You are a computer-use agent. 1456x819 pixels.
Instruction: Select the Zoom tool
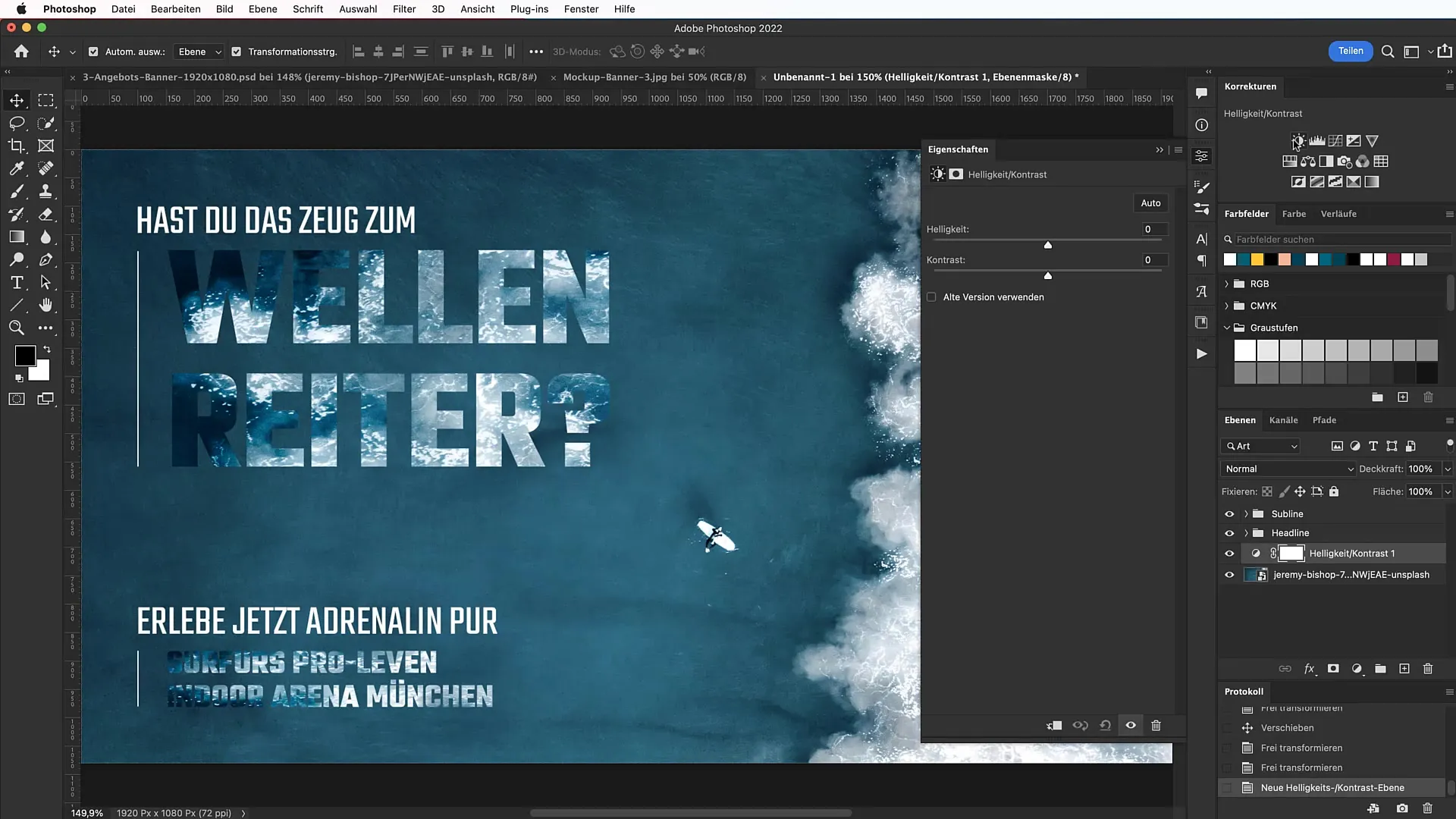(17, 328)
